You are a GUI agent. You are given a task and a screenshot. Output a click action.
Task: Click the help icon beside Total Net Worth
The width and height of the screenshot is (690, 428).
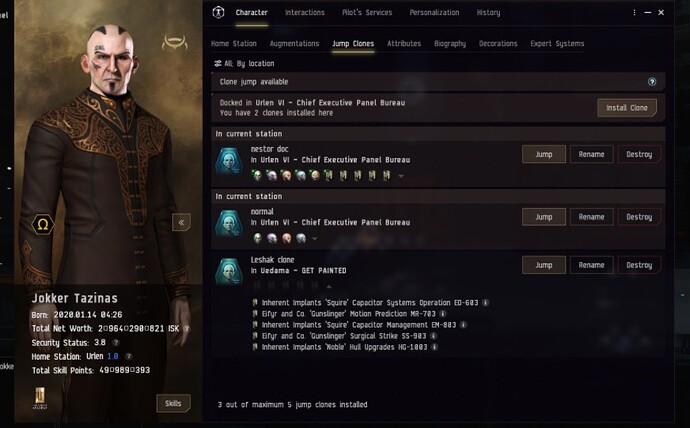click(x=186, y=328)
